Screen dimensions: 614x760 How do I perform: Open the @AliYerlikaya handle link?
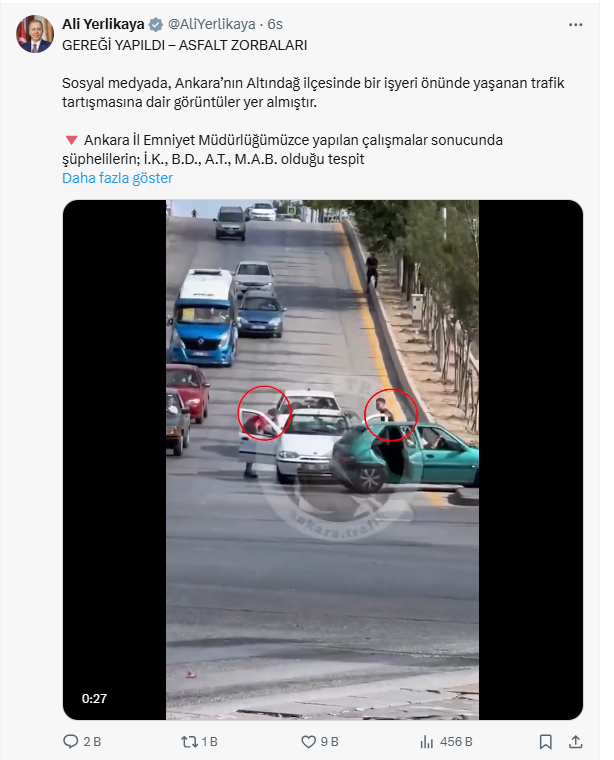211,24
